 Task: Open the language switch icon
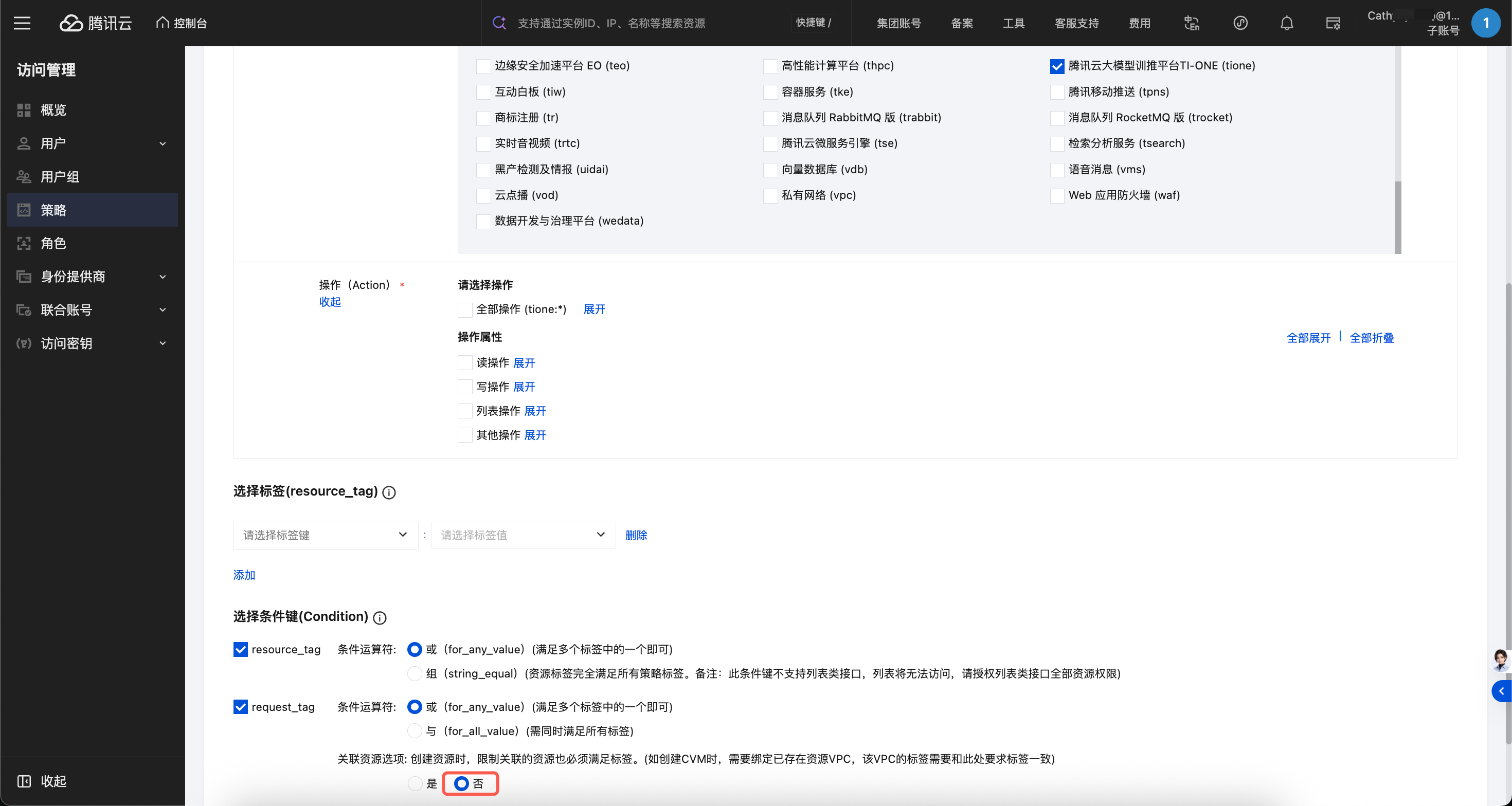pos(1192,23)
